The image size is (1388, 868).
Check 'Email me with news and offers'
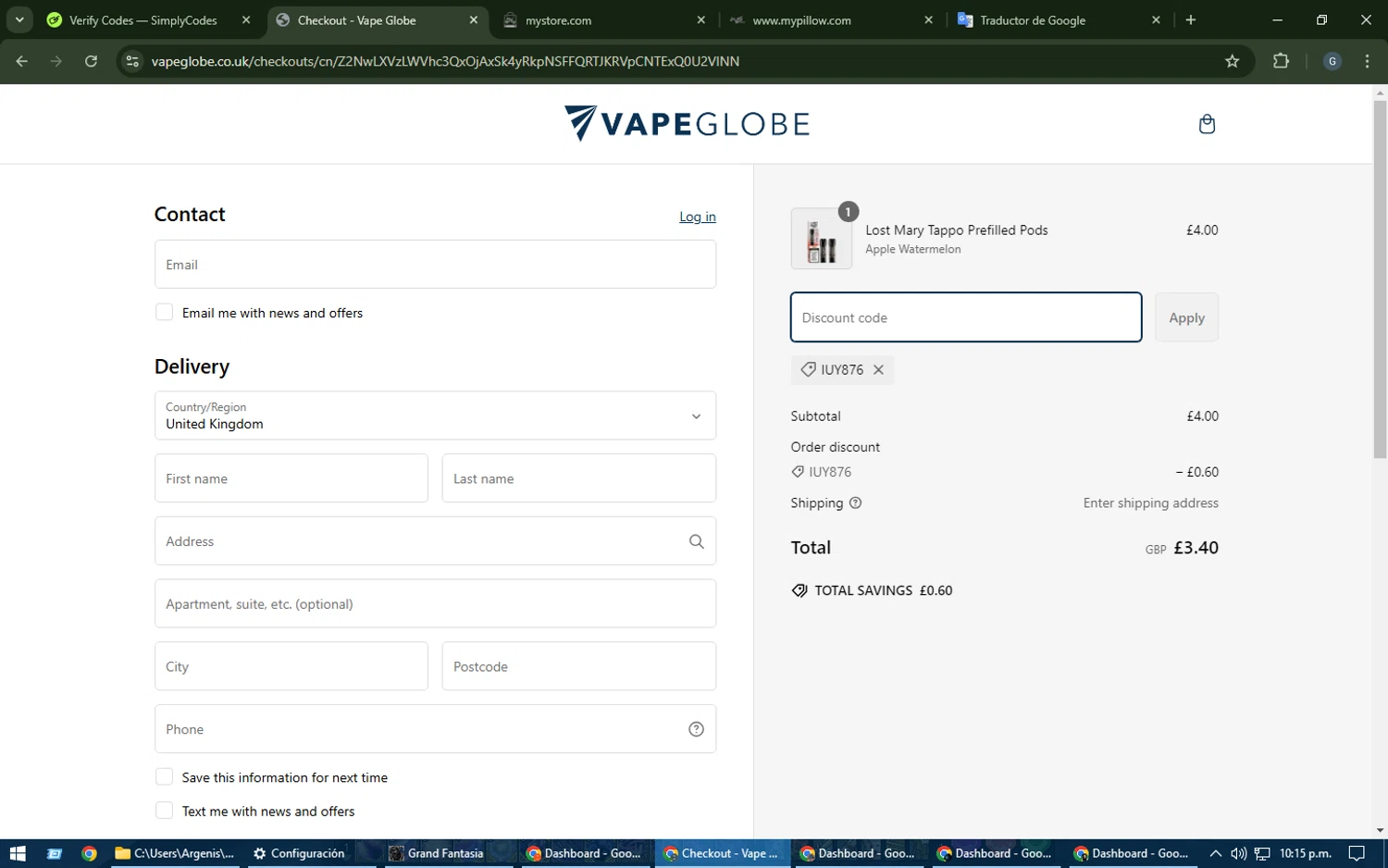(x=164, y=312)
